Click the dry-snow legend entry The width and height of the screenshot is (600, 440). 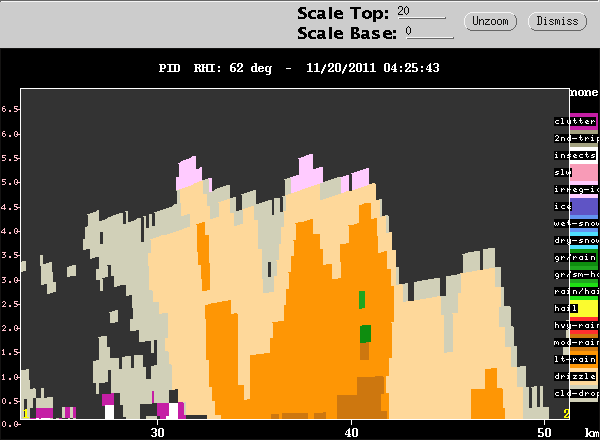click(x=576, y=240)
